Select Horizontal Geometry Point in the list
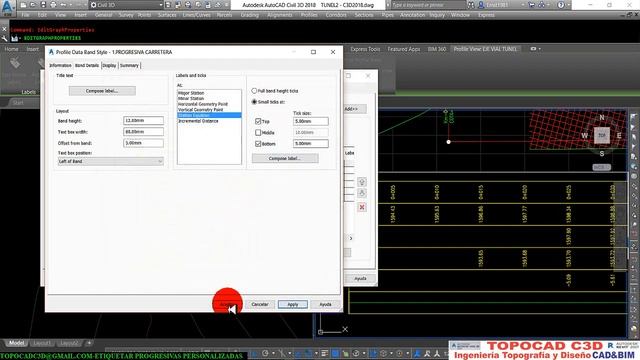 [x=203, y=104]
